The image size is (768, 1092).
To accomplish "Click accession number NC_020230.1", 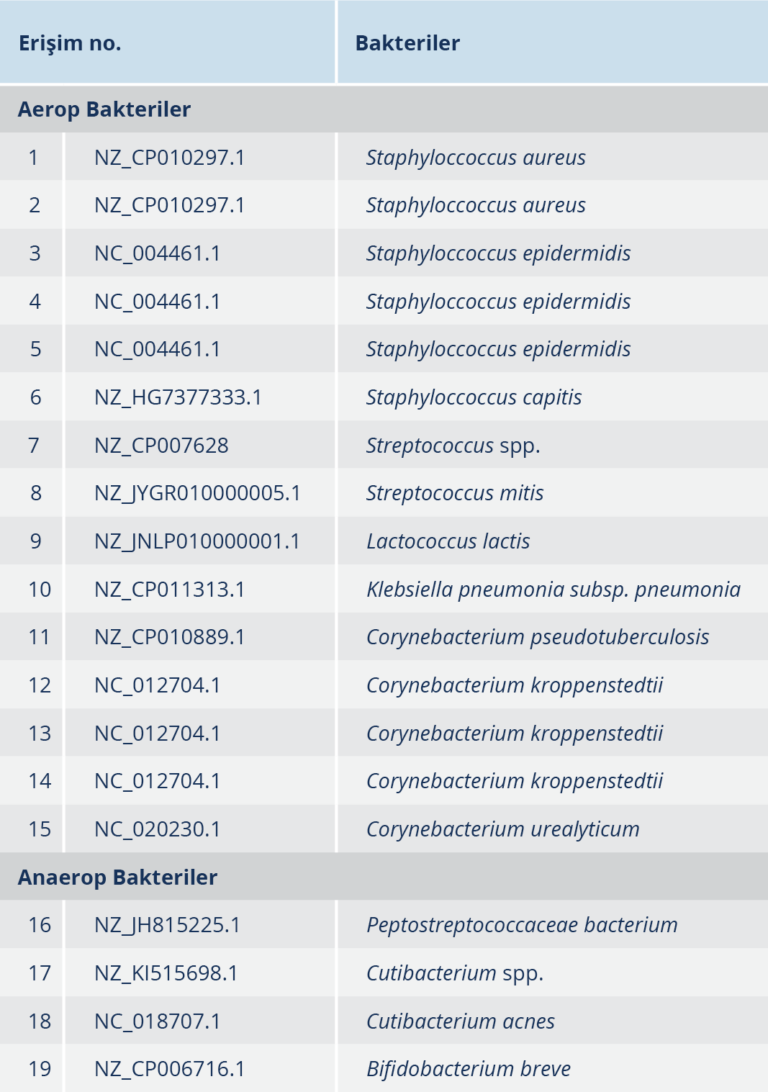I will click(x=157, y=829).
